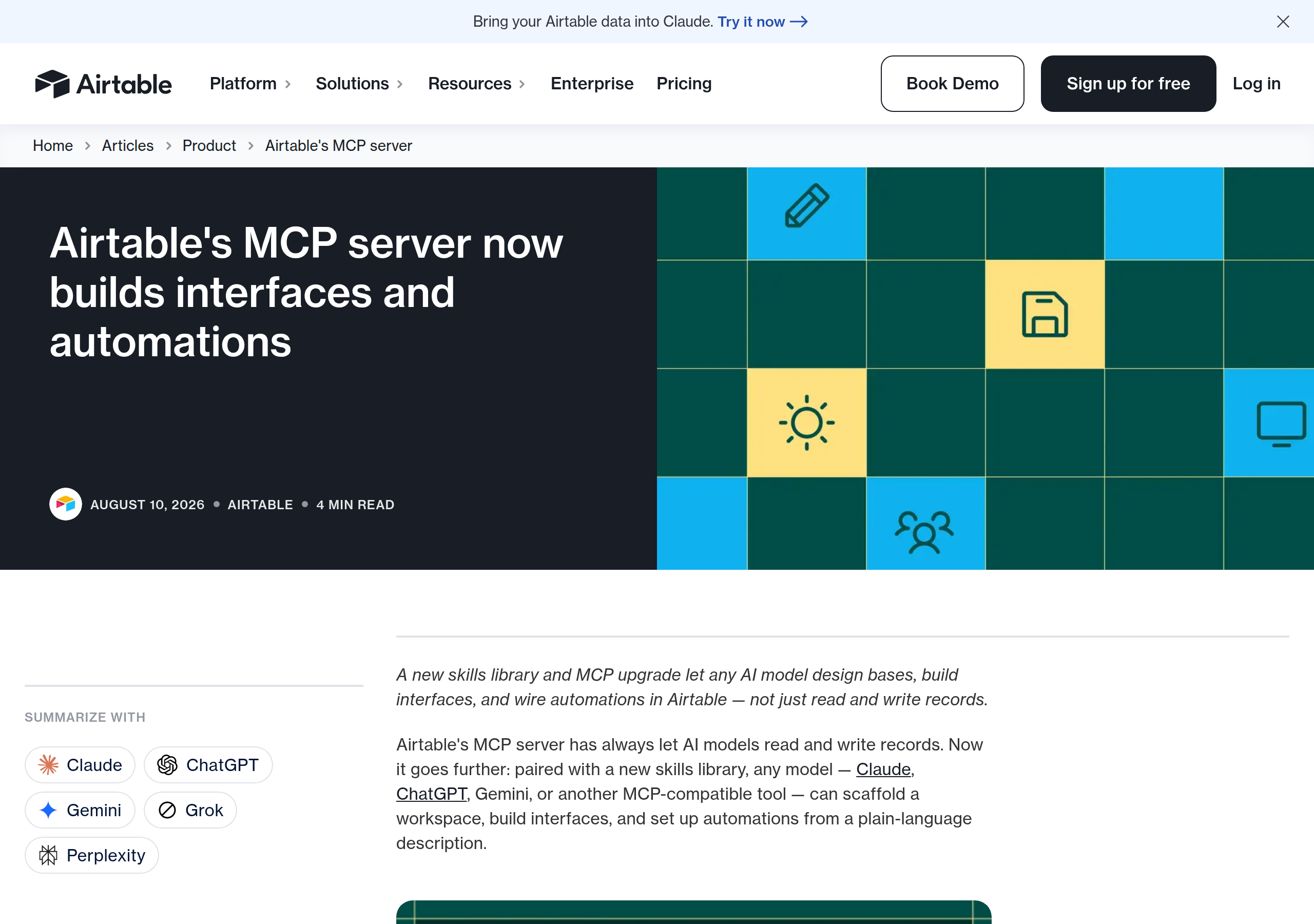Open the Log in link

(x=1256, y=84)
